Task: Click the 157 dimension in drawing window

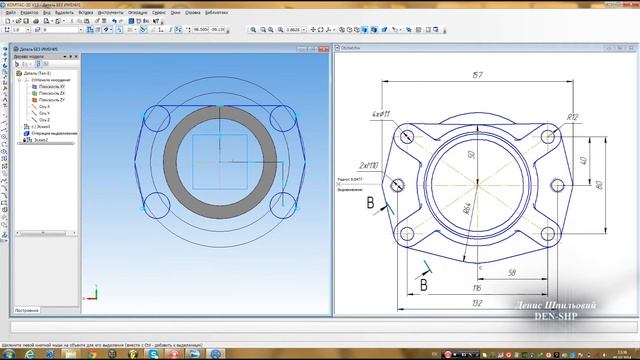Action: coord(477,75)
